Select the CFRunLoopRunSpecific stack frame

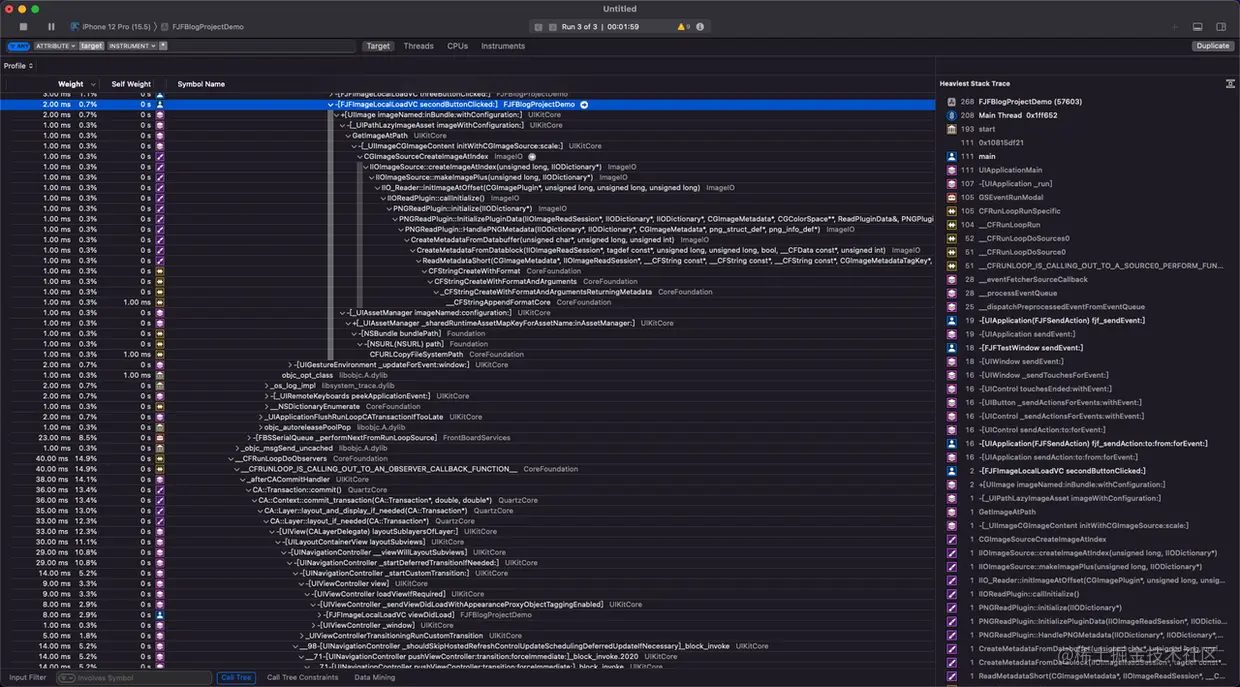[1019, 211]
